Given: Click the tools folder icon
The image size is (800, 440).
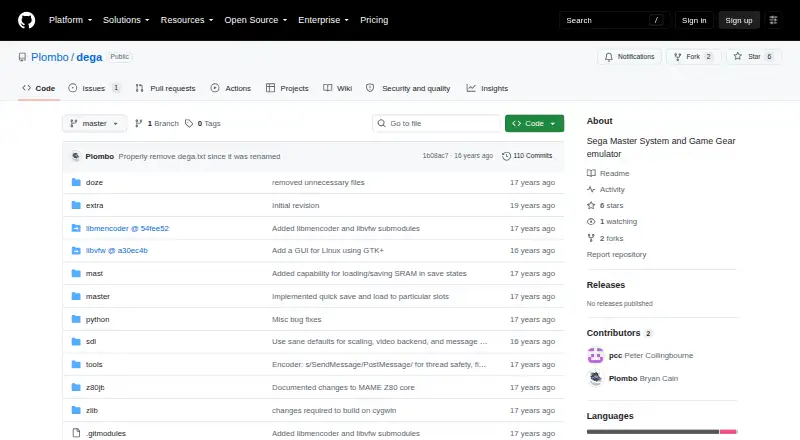Looking at the screenshot, I should click(x=76, y=364).
